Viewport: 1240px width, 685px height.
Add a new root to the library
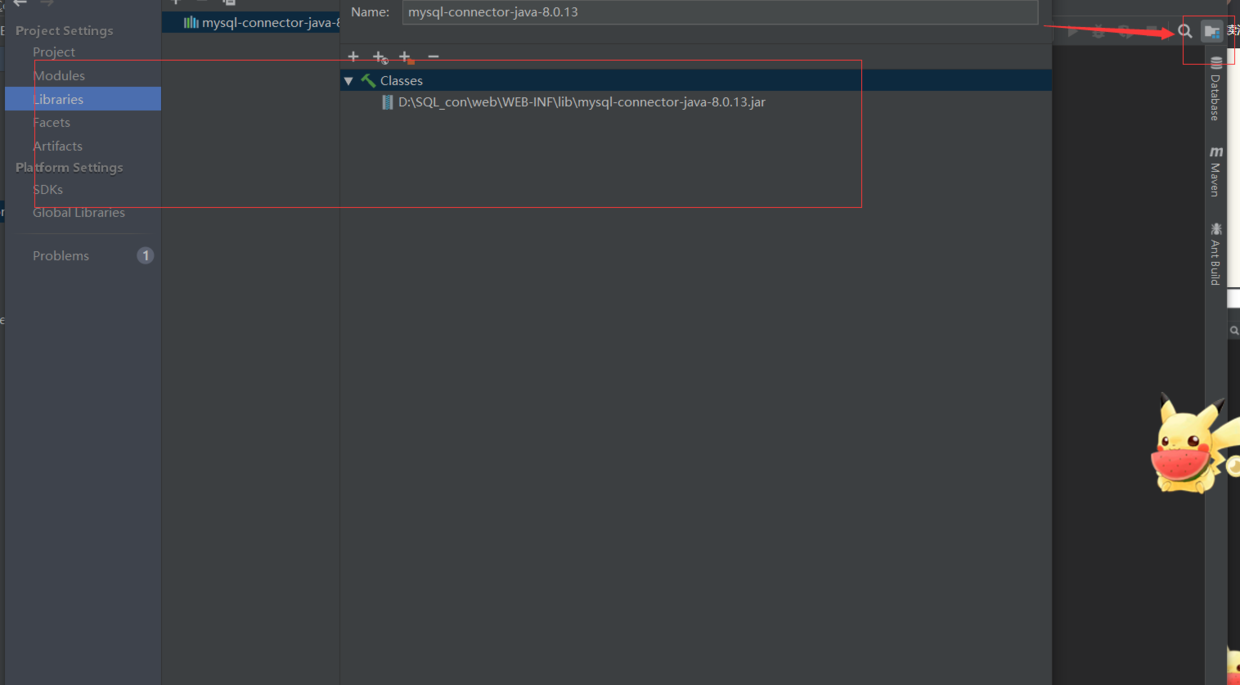(x=353, y=57)
